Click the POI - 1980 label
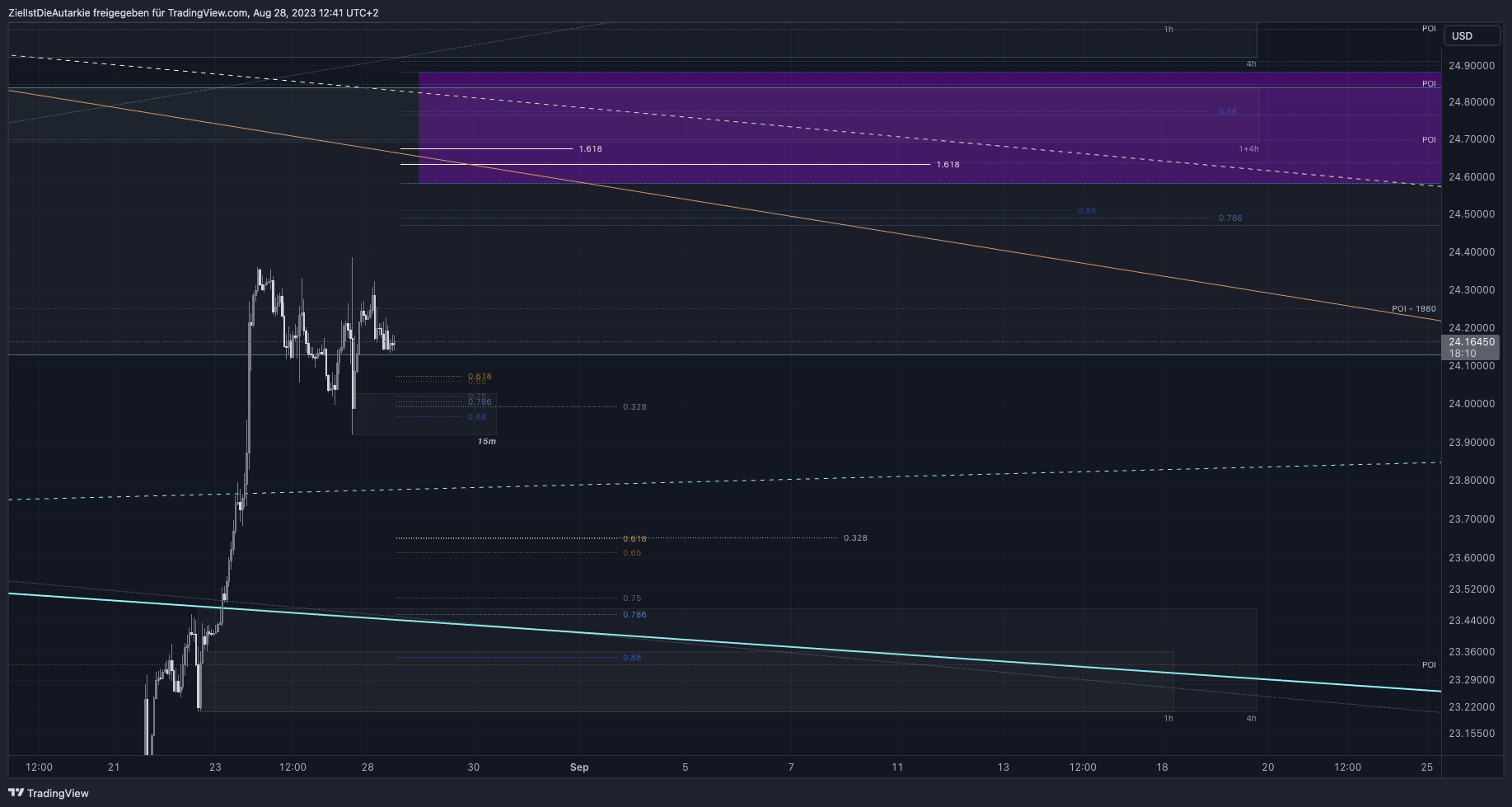The height and width of the screenshot is (807, 1512). click(x=1414, y=309)
